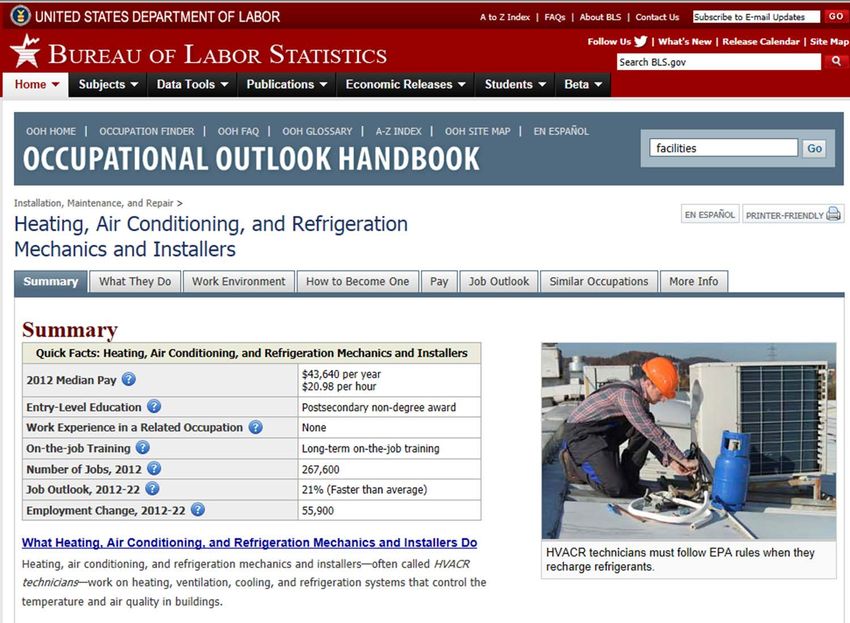
Task: Click the EN ESPAÑOL button beside Printer-Friendly
Action: click(710, 214)
